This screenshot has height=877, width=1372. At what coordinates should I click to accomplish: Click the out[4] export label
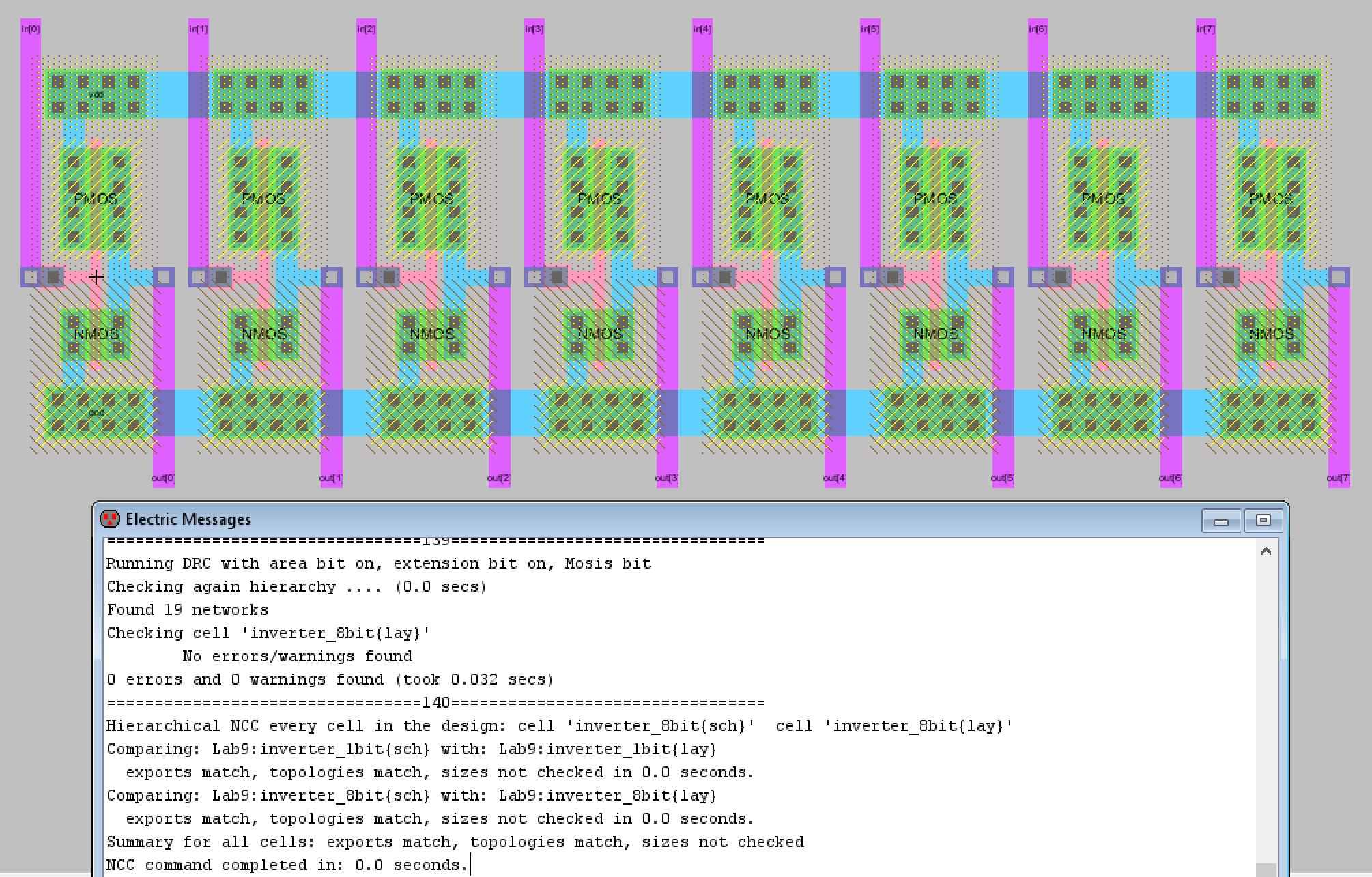834,478
